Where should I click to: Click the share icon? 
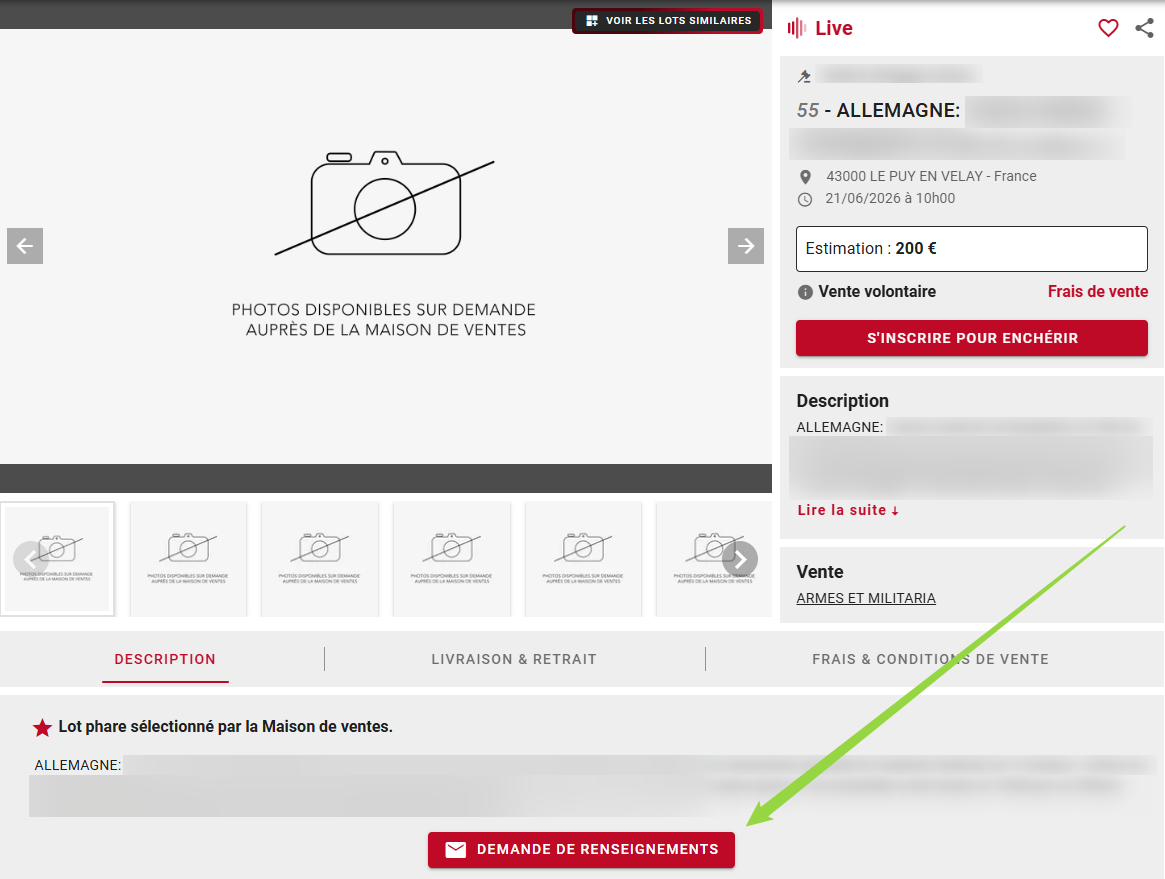pyautogui.click(x=1144, y=28)
